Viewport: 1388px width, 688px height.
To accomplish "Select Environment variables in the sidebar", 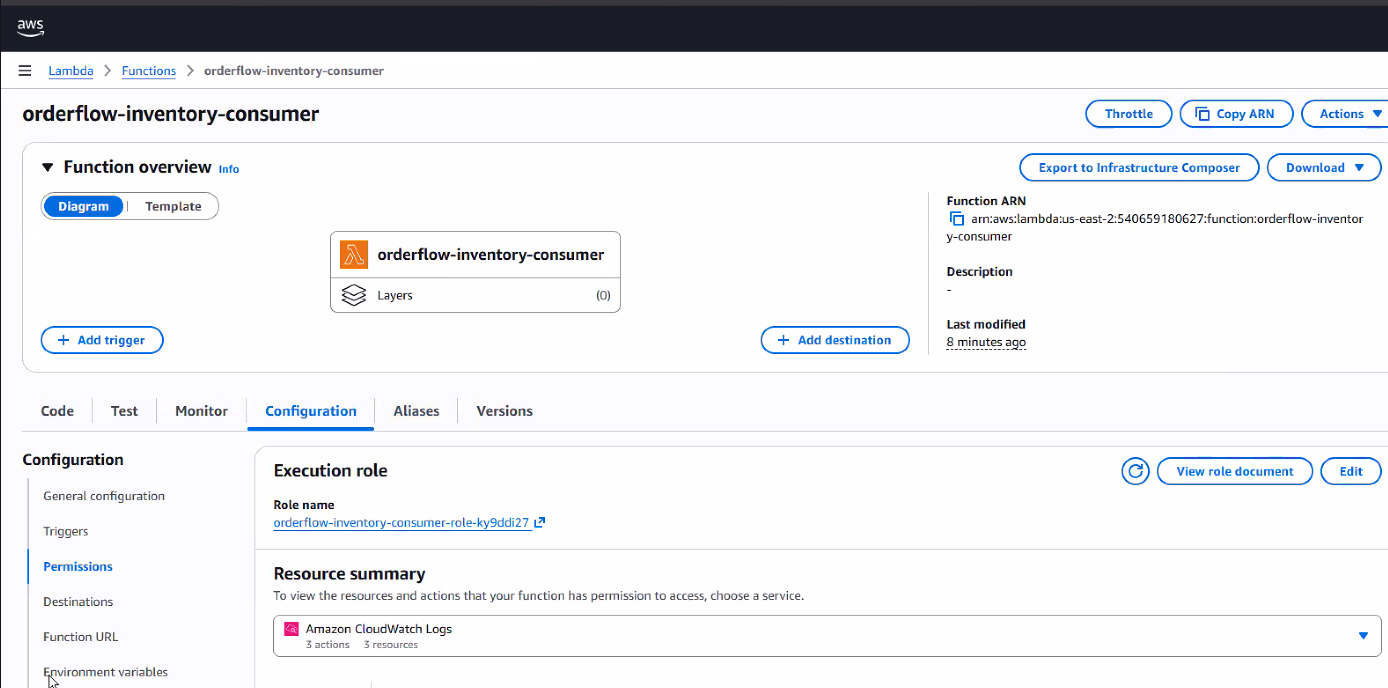I will point(106,672).
